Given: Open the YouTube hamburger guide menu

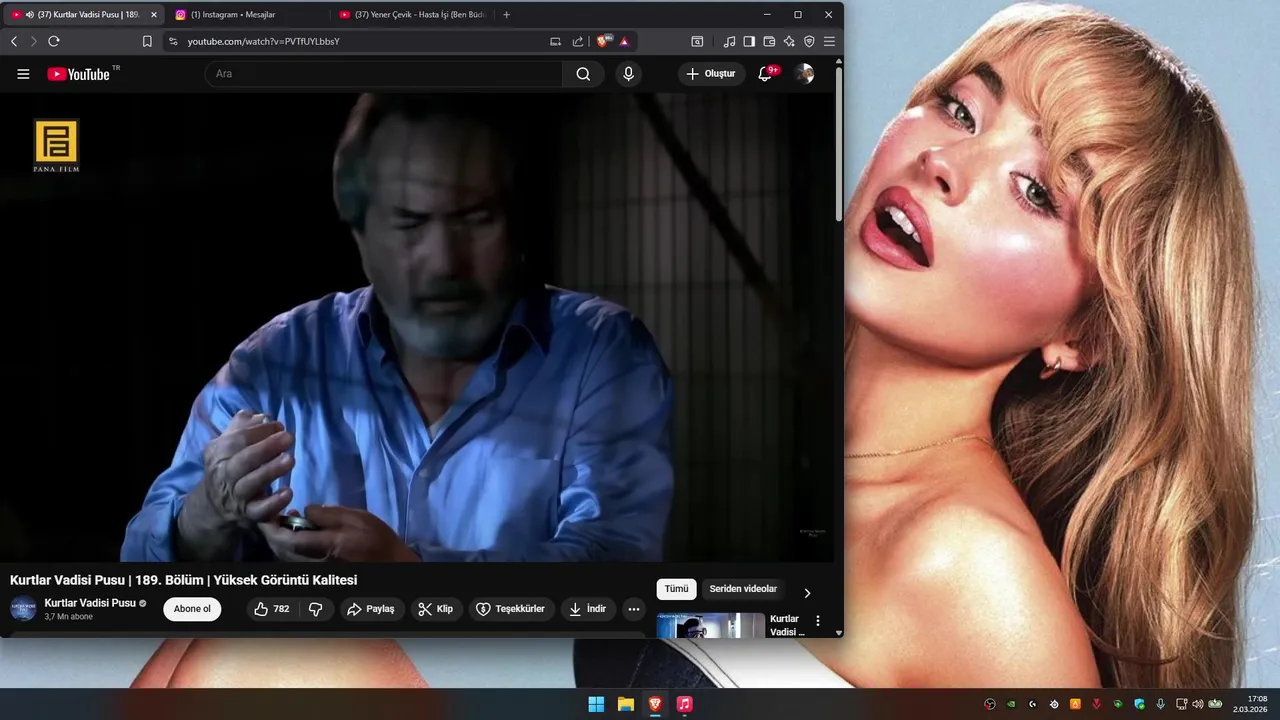Looking at the screenshot, I should pos(23,74).
